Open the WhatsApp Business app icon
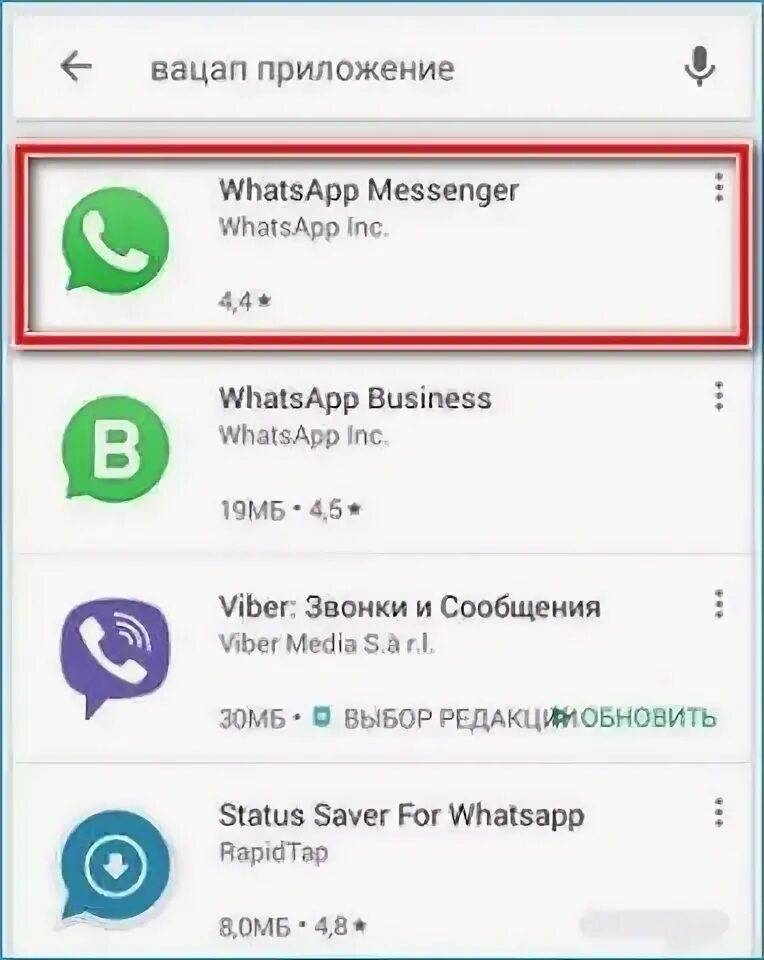Image resolution: width=764 pixels, height=960 pixels. 116,448
